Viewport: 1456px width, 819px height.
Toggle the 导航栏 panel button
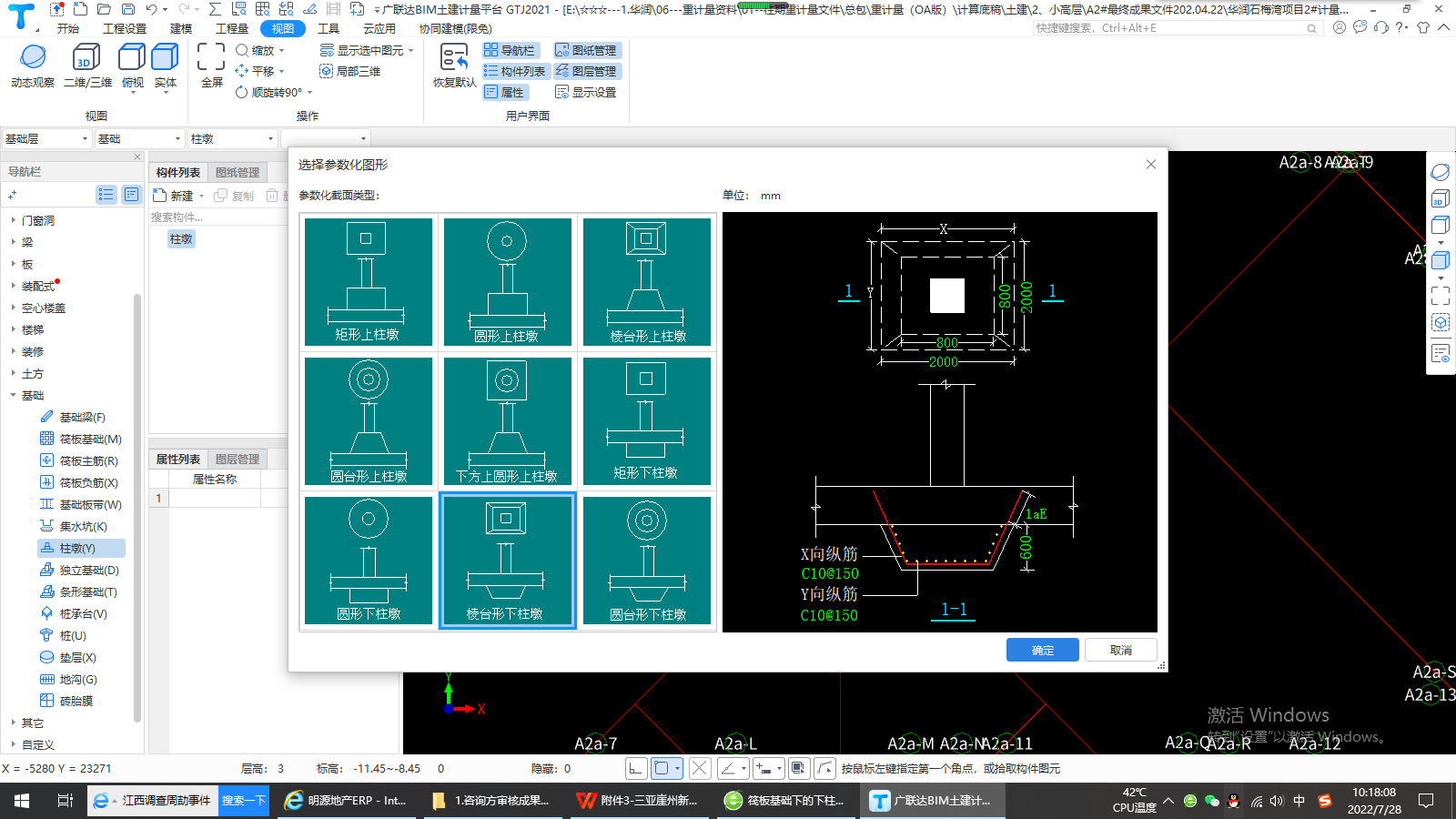[x=511, y=51]
